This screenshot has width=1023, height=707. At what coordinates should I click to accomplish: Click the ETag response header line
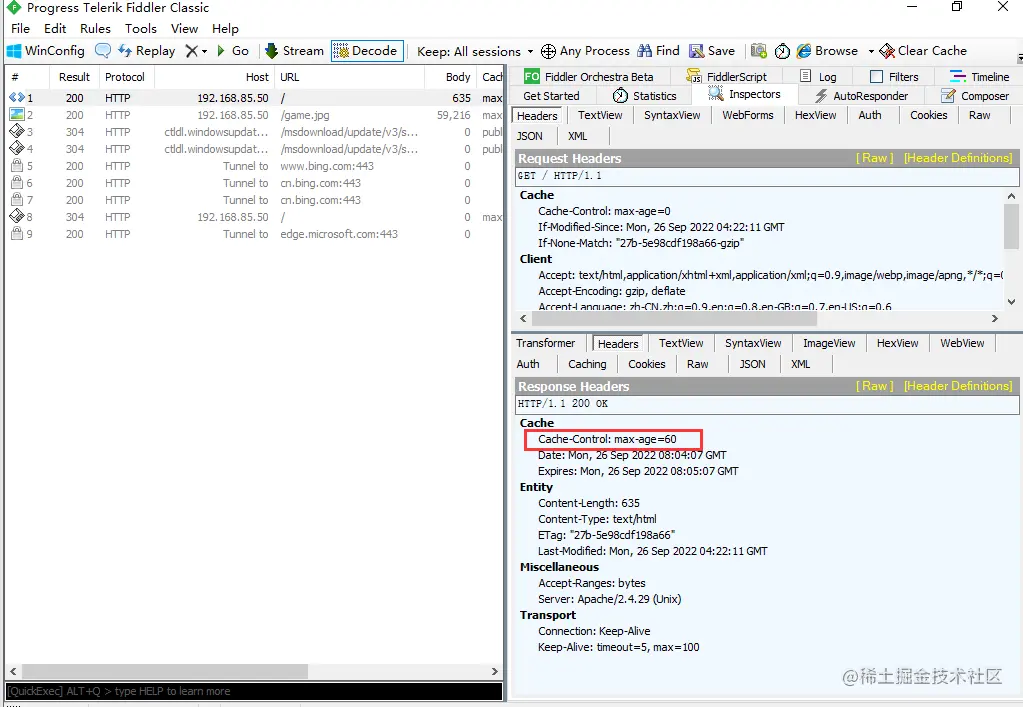(606, 535)
